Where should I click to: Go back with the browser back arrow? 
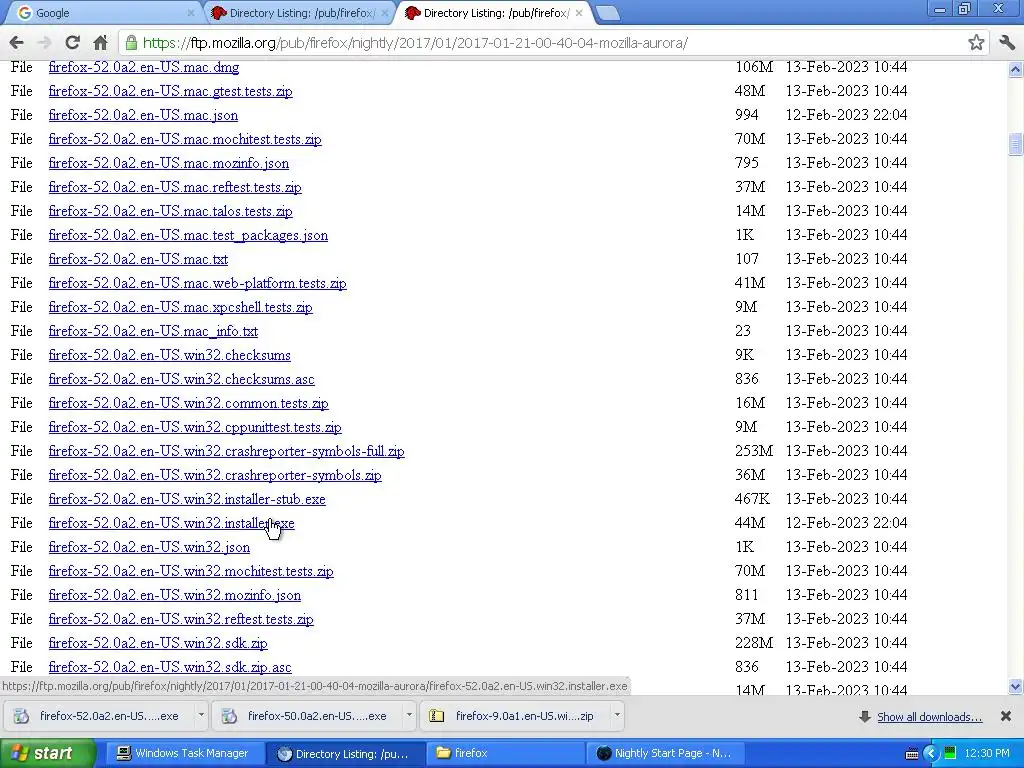(16, 43)
